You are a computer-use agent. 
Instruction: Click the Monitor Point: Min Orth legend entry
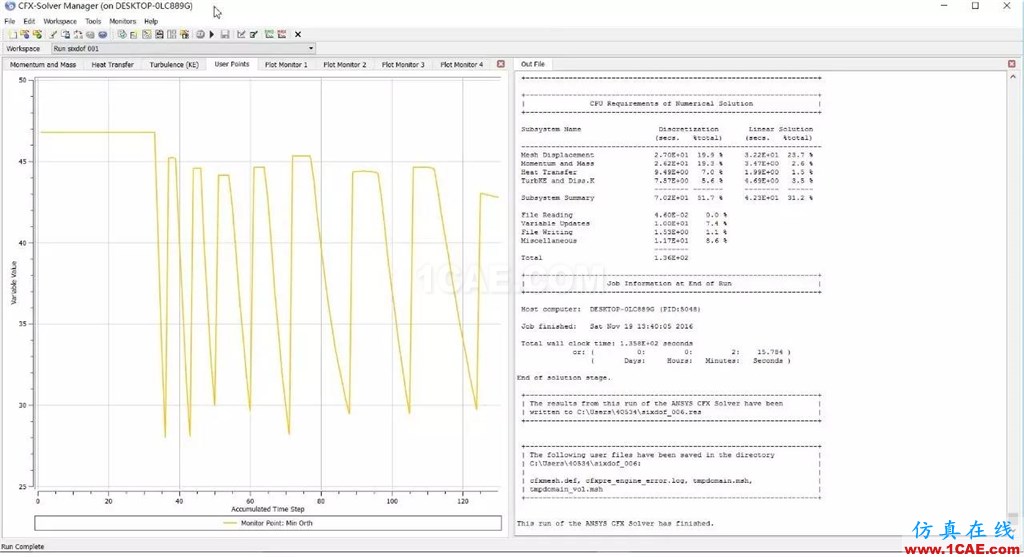coord(268,523)
